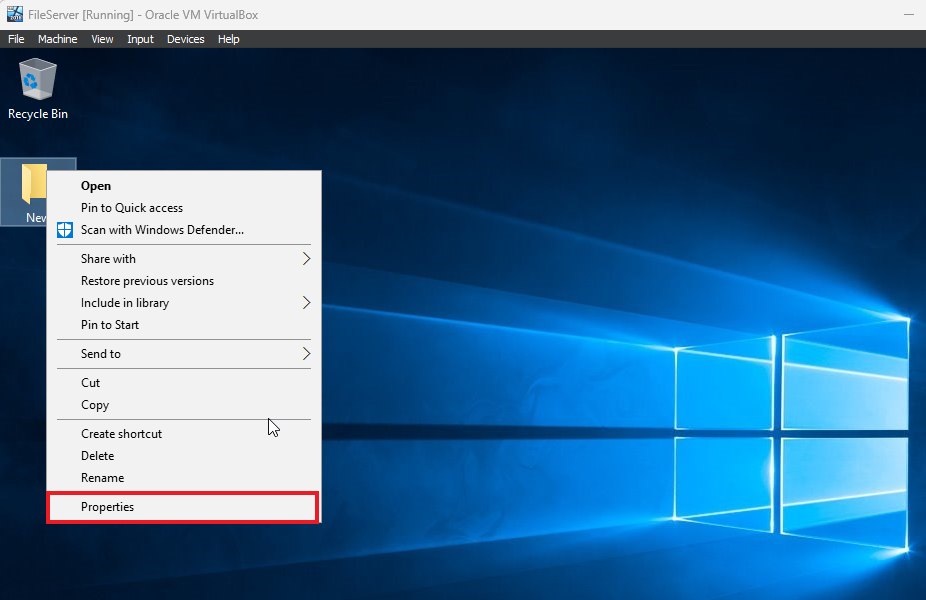This screenshot has width=926, height=600.
Task: Click the VirtualBox icon in title bar
Action: click(x=15, y=13)
